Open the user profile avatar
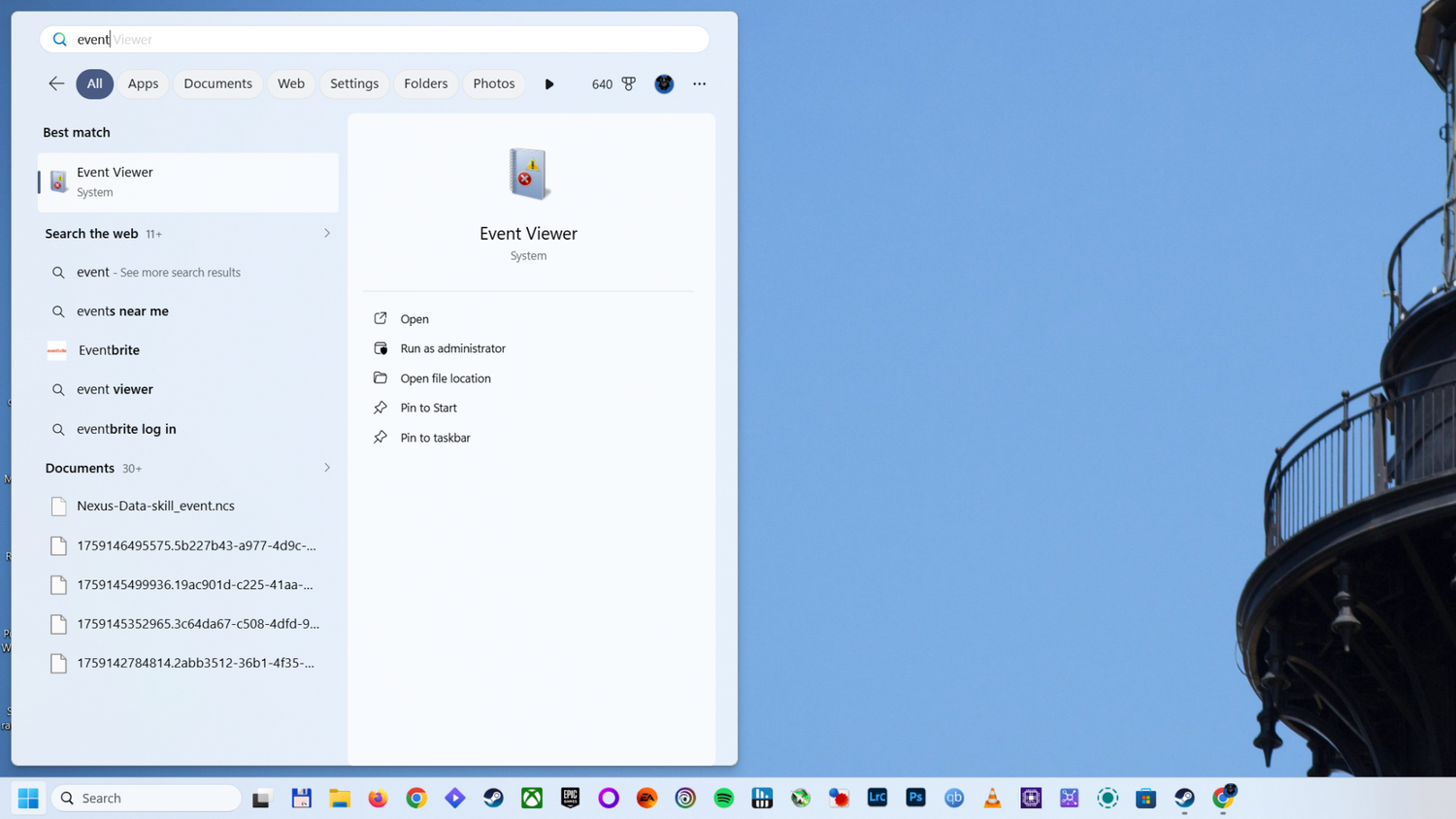1456x819 pixels. (664, 83)
